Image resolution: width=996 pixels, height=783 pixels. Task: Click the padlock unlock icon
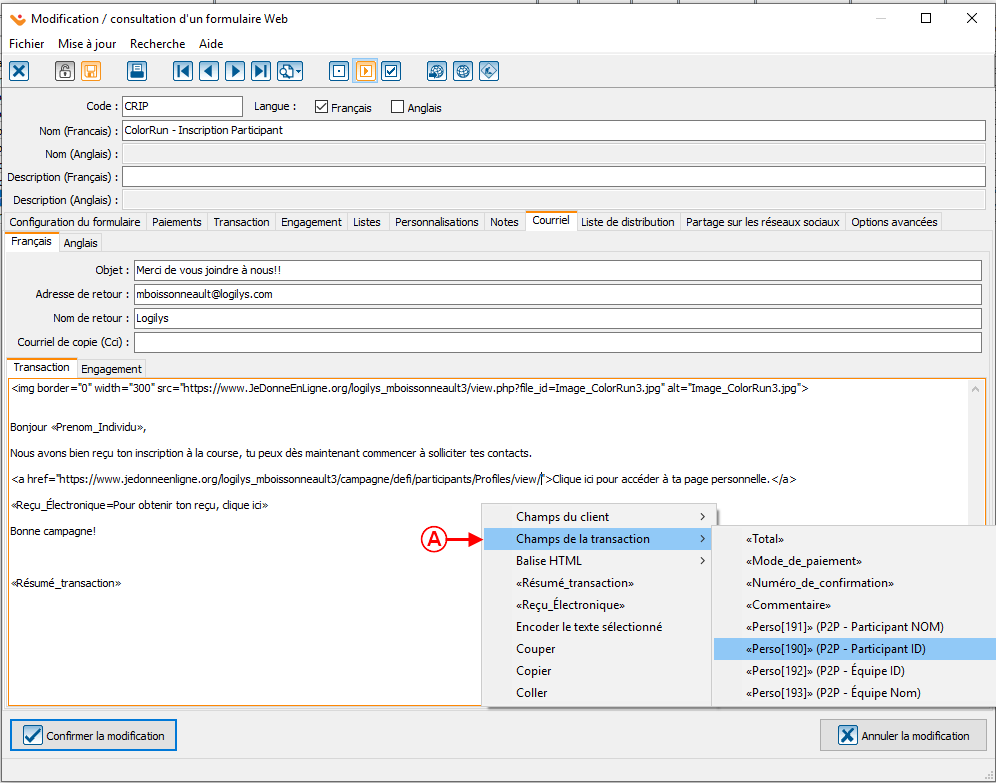[65, 71]
